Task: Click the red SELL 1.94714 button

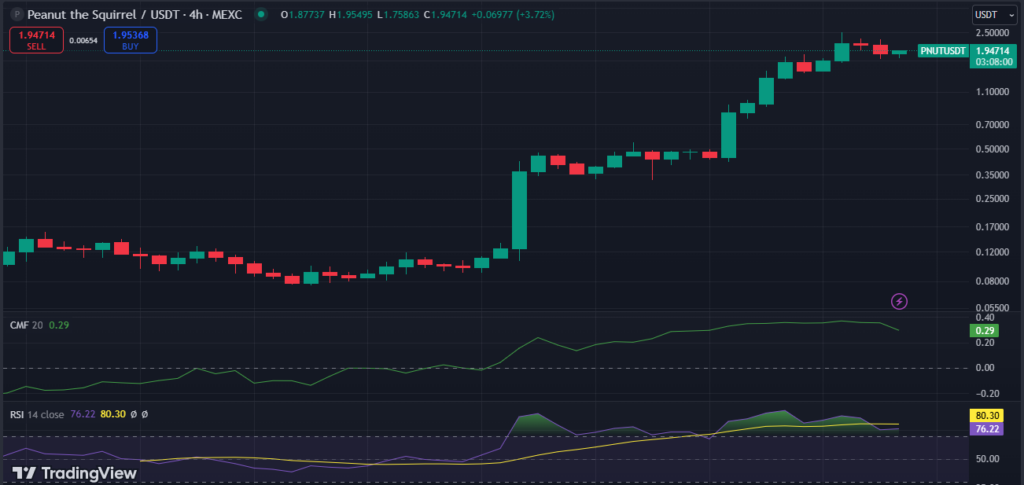Action: tap(37, 40)
